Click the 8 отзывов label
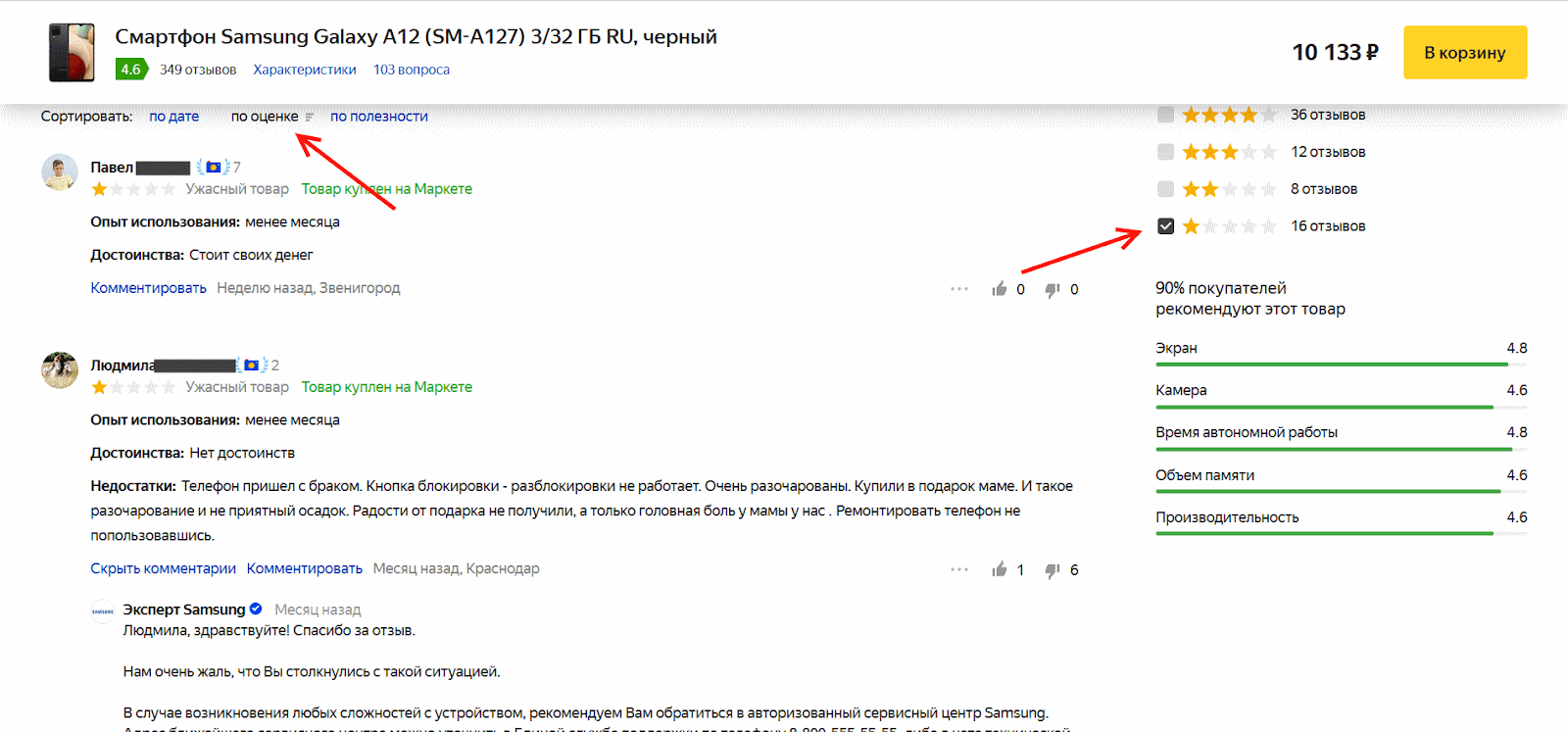 tap(1324, 189)
